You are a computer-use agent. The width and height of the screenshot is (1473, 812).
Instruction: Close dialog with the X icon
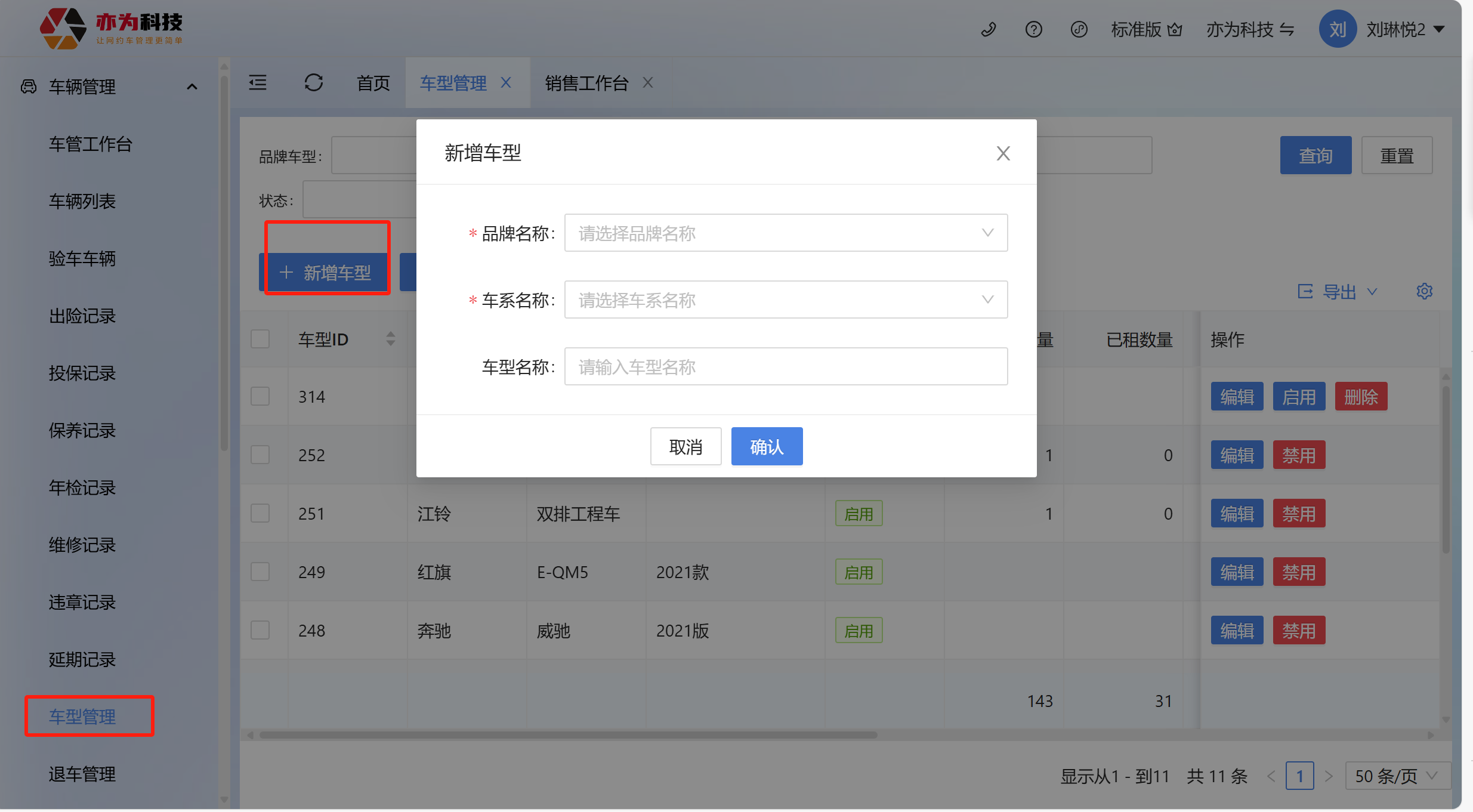click(x=1003, y=153)
